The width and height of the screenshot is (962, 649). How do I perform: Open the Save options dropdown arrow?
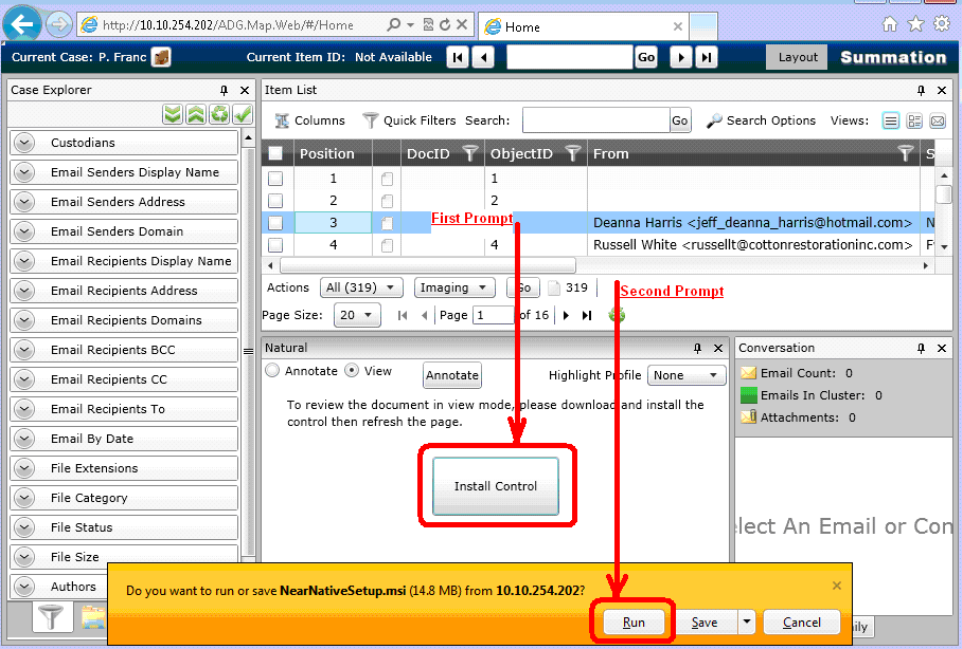point(747,621)
